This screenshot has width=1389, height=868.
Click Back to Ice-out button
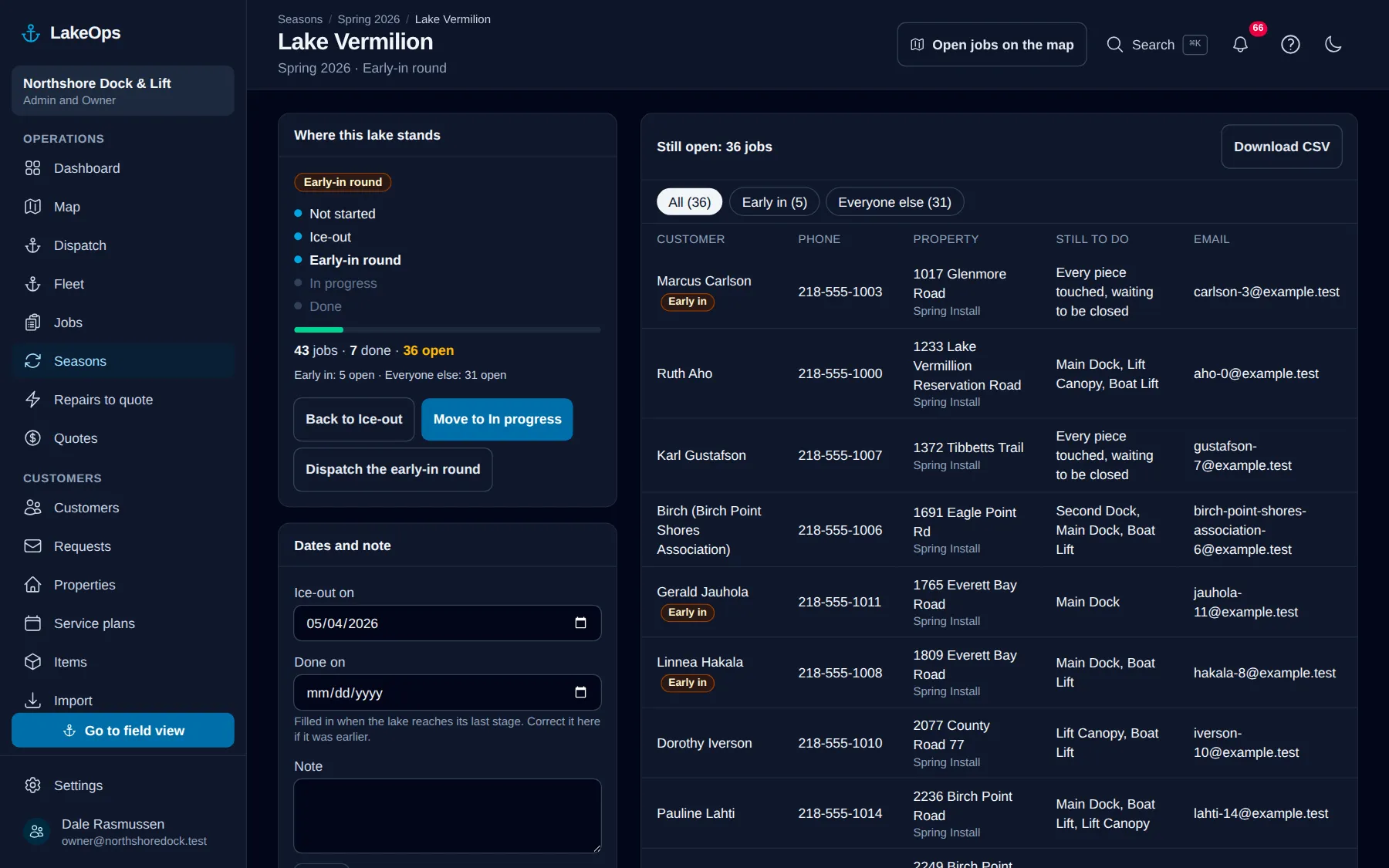[x=353, y=419]
